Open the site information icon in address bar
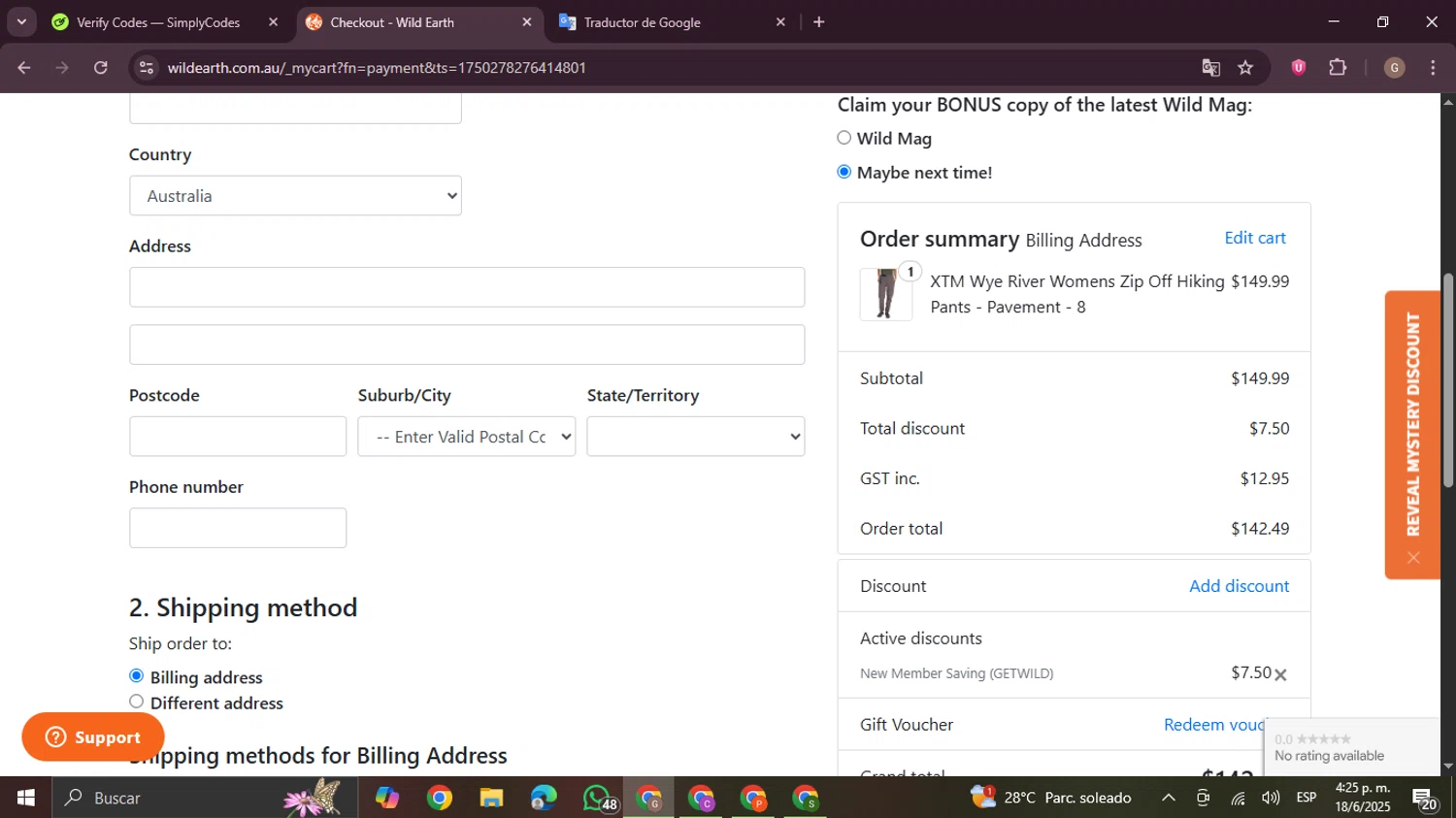This screenshot has height=818, width=1456. pos(147,68)
